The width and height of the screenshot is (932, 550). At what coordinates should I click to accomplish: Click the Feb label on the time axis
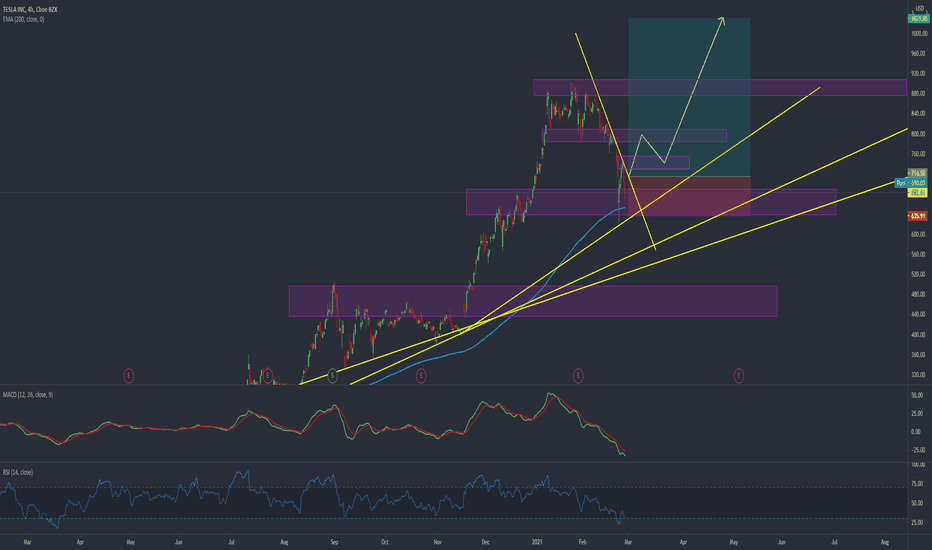pos(582,542)
